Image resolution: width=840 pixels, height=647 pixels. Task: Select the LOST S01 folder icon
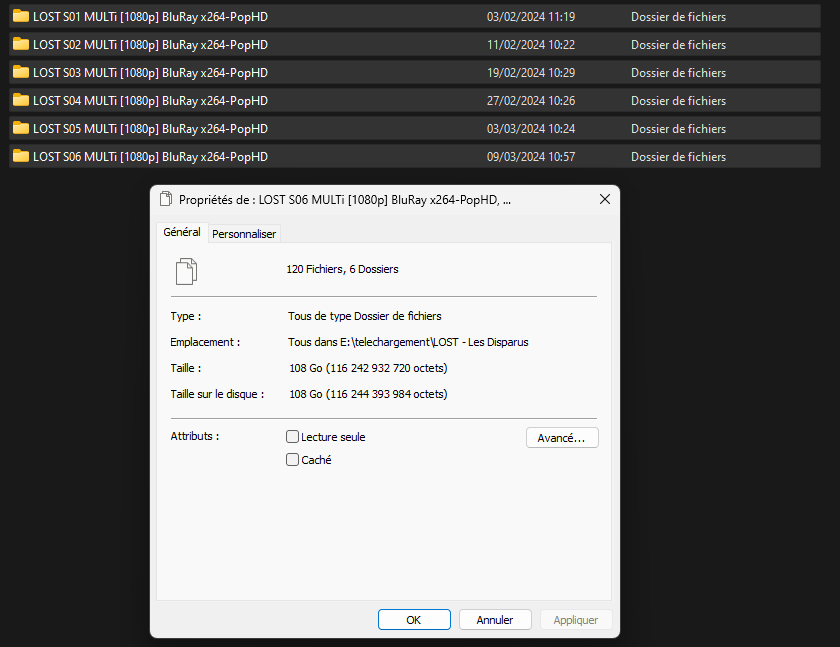point(21,16)
